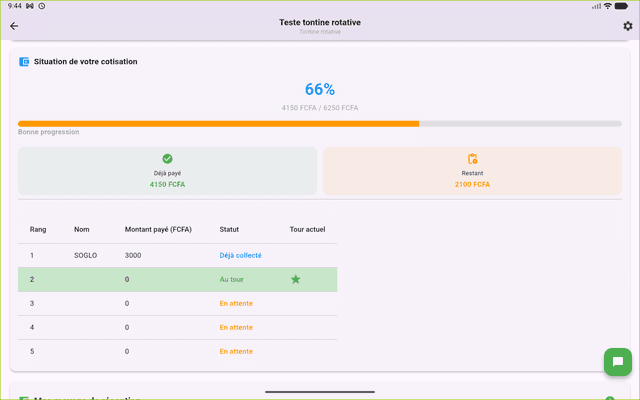Tap the alarm clock status icon
The height and width of the screenshot is (400, 640).
point(42,6)
